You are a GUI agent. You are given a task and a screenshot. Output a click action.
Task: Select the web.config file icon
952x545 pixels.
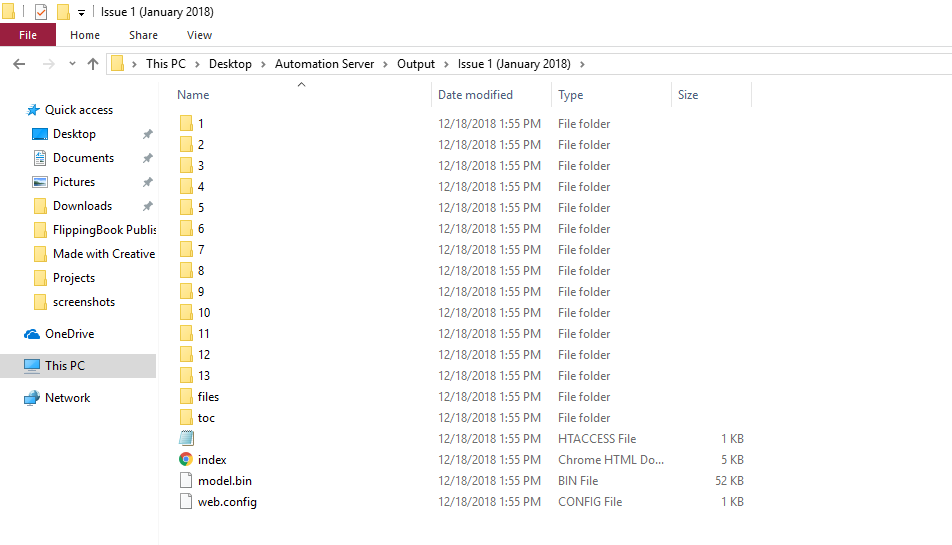(x=186, y=501)
